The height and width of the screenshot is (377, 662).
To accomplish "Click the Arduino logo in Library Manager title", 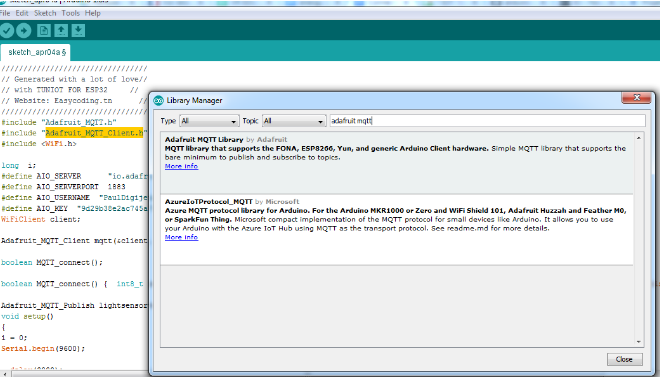I will 158,100.
